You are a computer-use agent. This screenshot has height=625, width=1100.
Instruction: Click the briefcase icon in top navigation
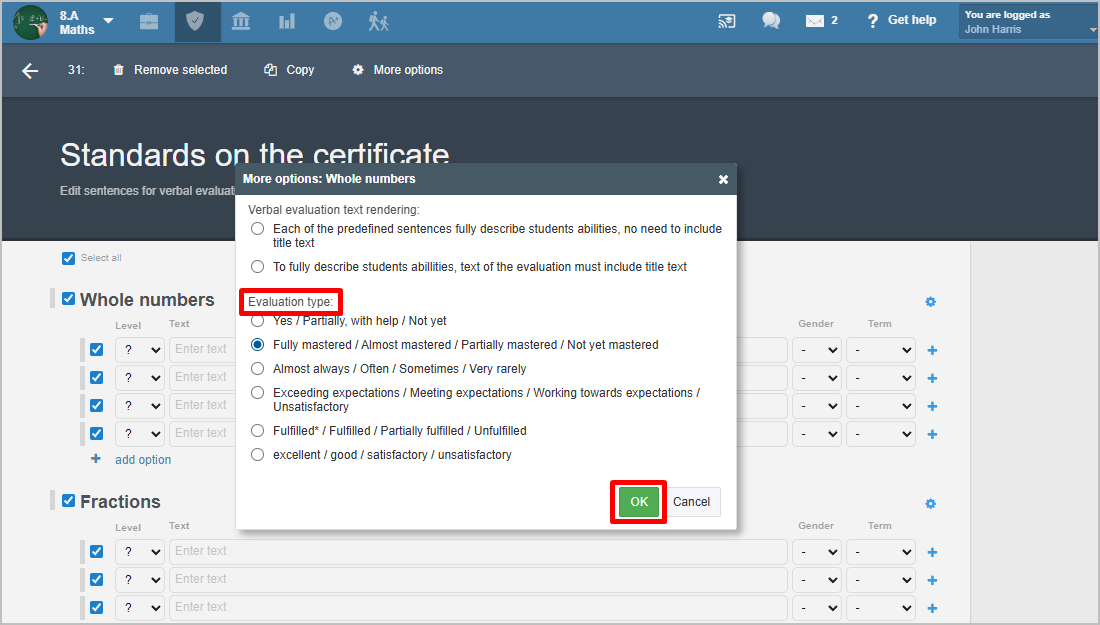[x=149, y=21]
